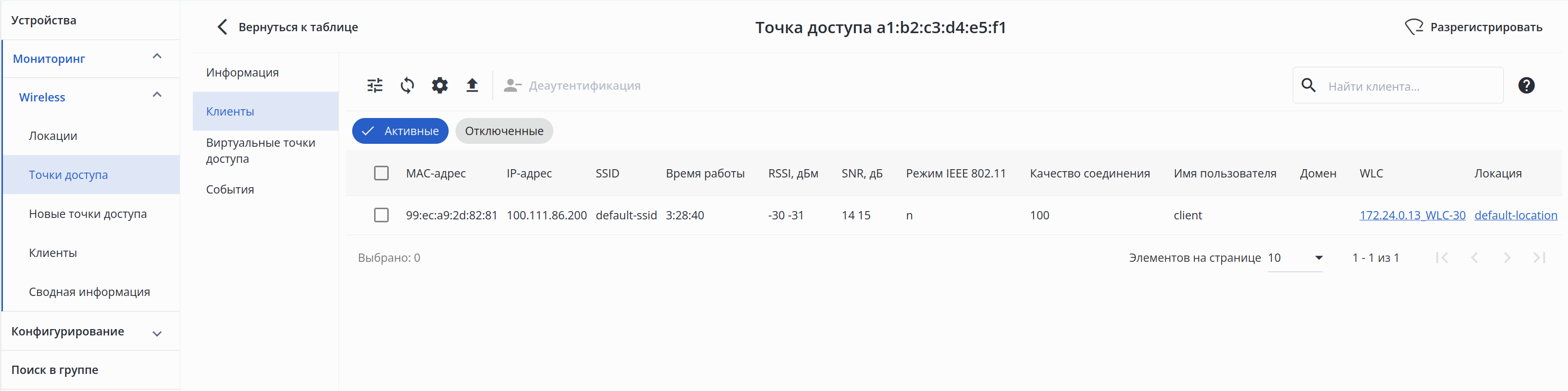Switch to the Информация tab
The height and width of the screenshot is (391, 1568).
click(x=242, y=73)
